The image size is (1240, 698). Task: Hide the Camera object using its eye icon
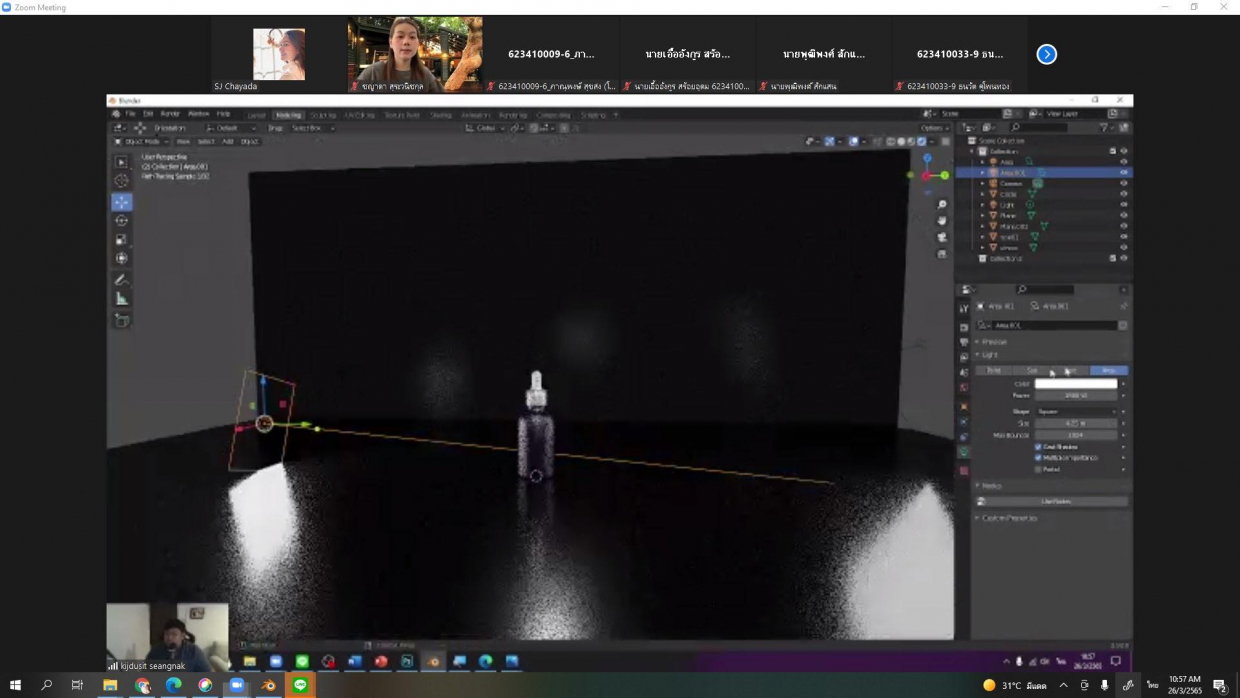(1124, 183)
